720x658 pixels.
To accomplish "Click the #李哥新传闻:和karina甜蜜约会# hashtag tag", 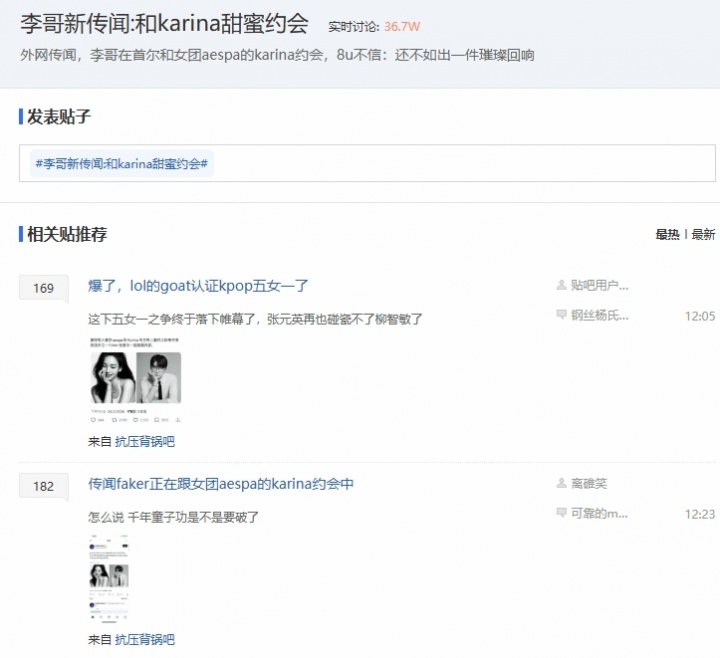I will [121, 163].
